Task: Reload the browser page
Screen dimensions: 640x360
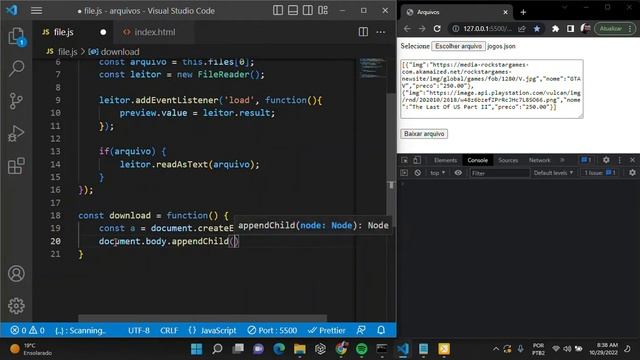Action: tap(437, 29)
